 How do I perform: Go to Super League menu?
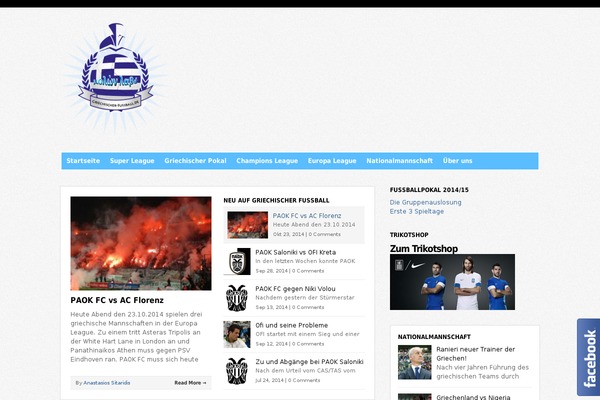(132, 161)
